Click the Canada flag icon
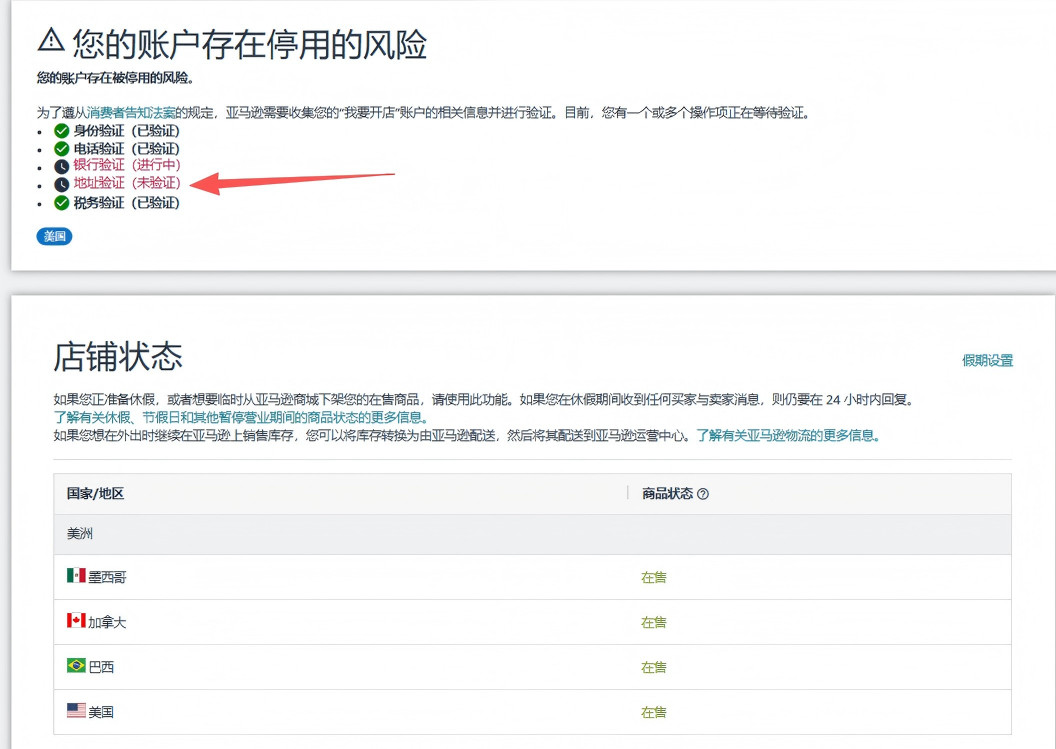Image resolution: width=1056 pixels, height=749 pixels. [x=76, y=621]
